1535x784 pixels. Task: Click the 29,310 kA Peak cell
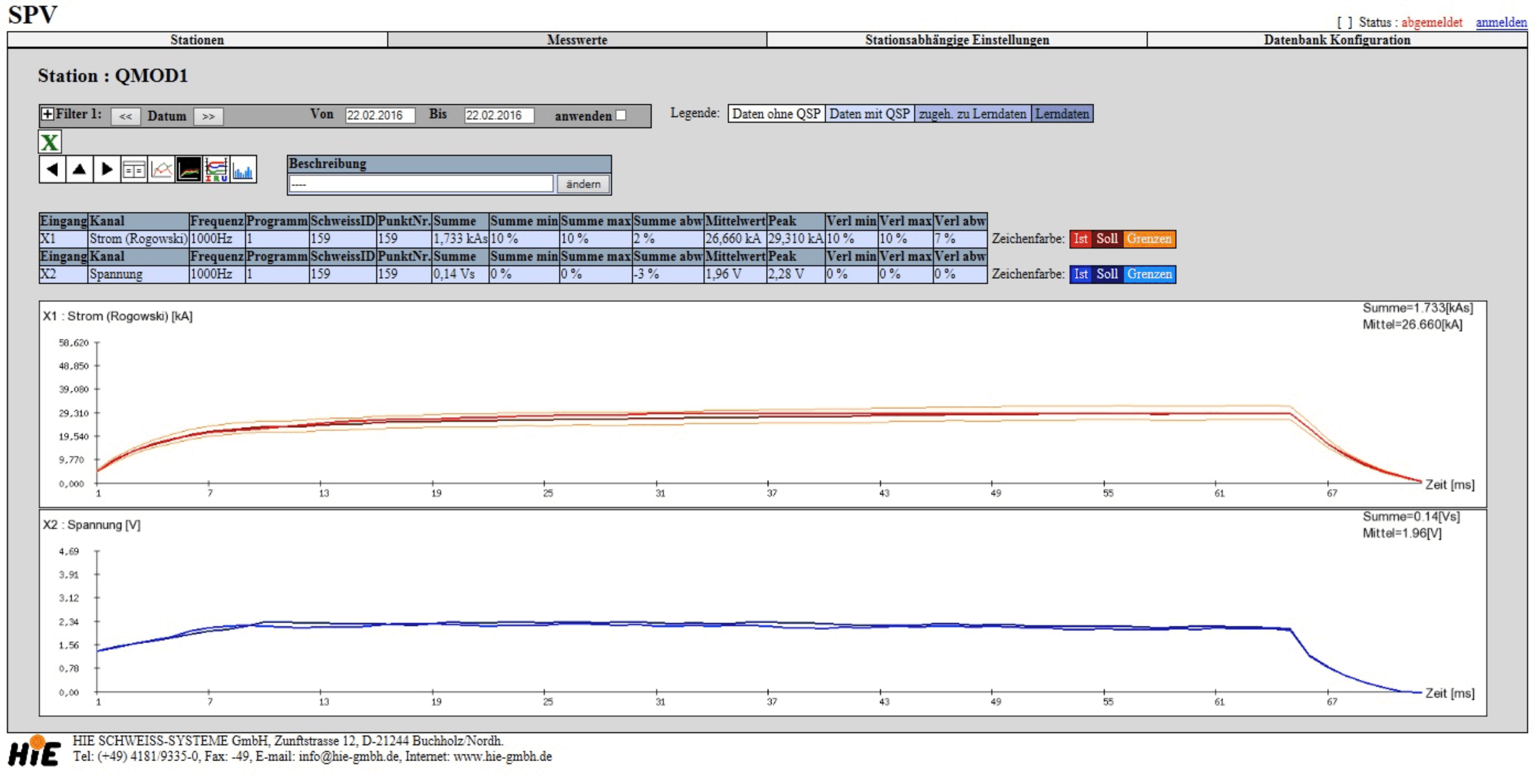coord(796,239)
